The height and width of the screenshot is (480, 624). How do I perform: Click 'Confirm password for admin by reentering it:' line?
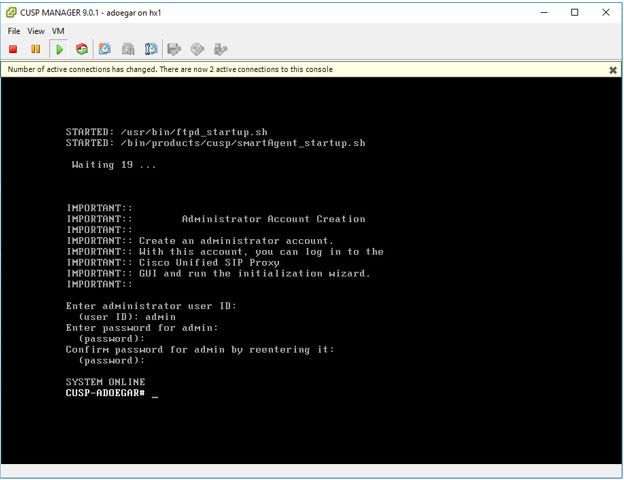(x=200, y=349)
